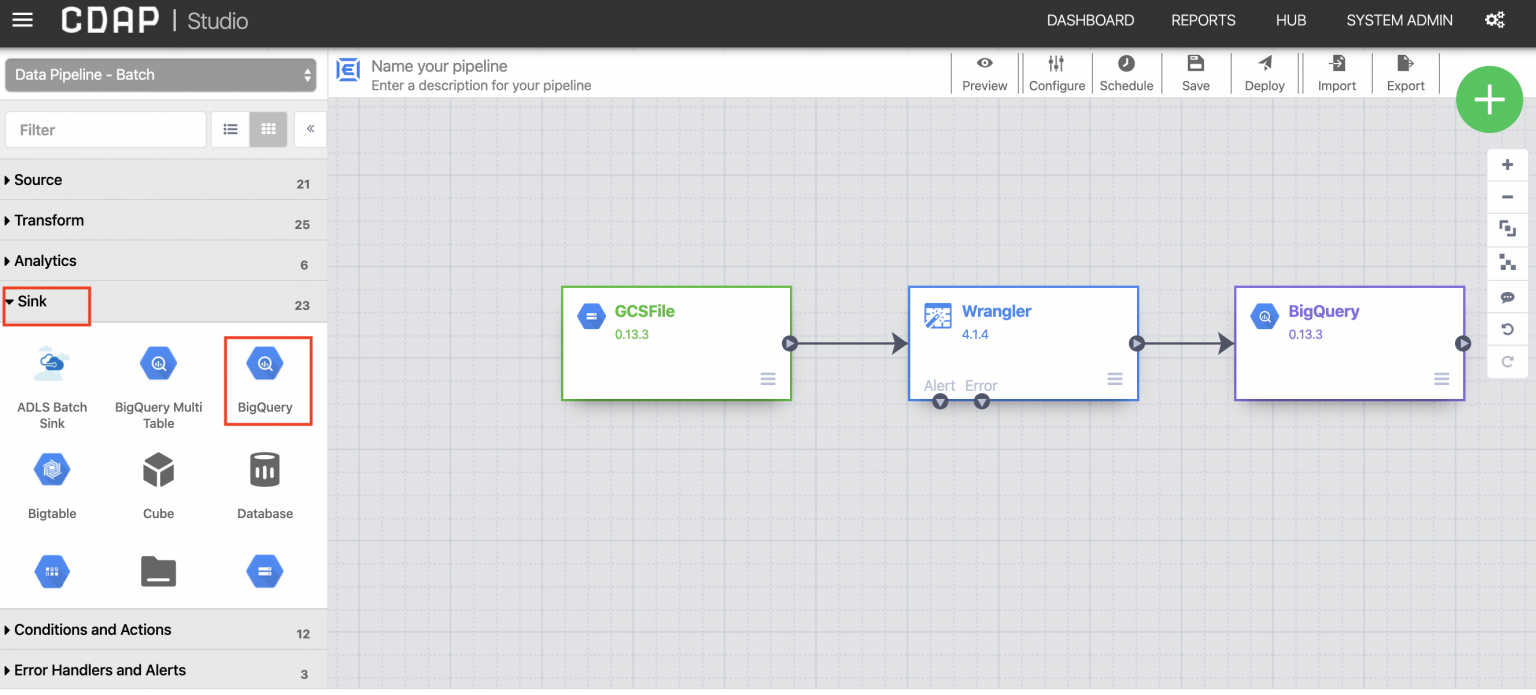Collapse the Sink category
The image size is (1536, 695).
pos(34,301)
